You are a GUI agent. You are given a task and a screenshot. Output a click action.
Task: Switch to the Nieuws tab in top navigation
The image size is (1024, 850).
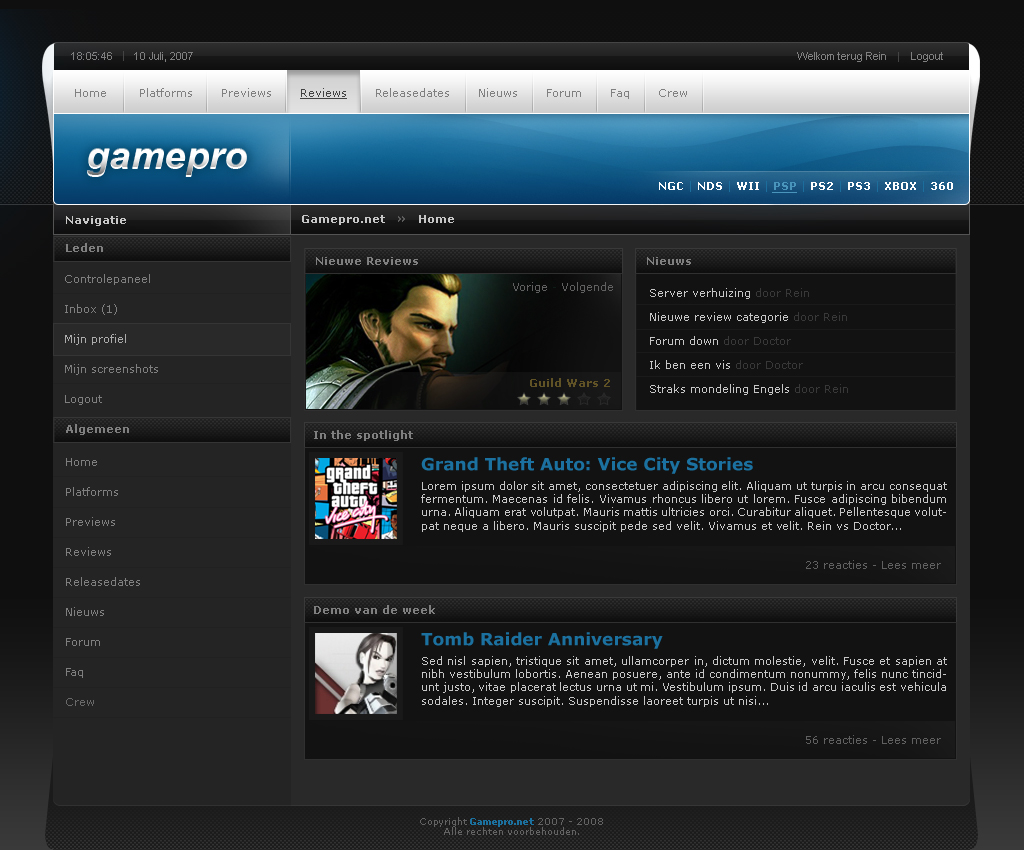[x=498, y=93]
